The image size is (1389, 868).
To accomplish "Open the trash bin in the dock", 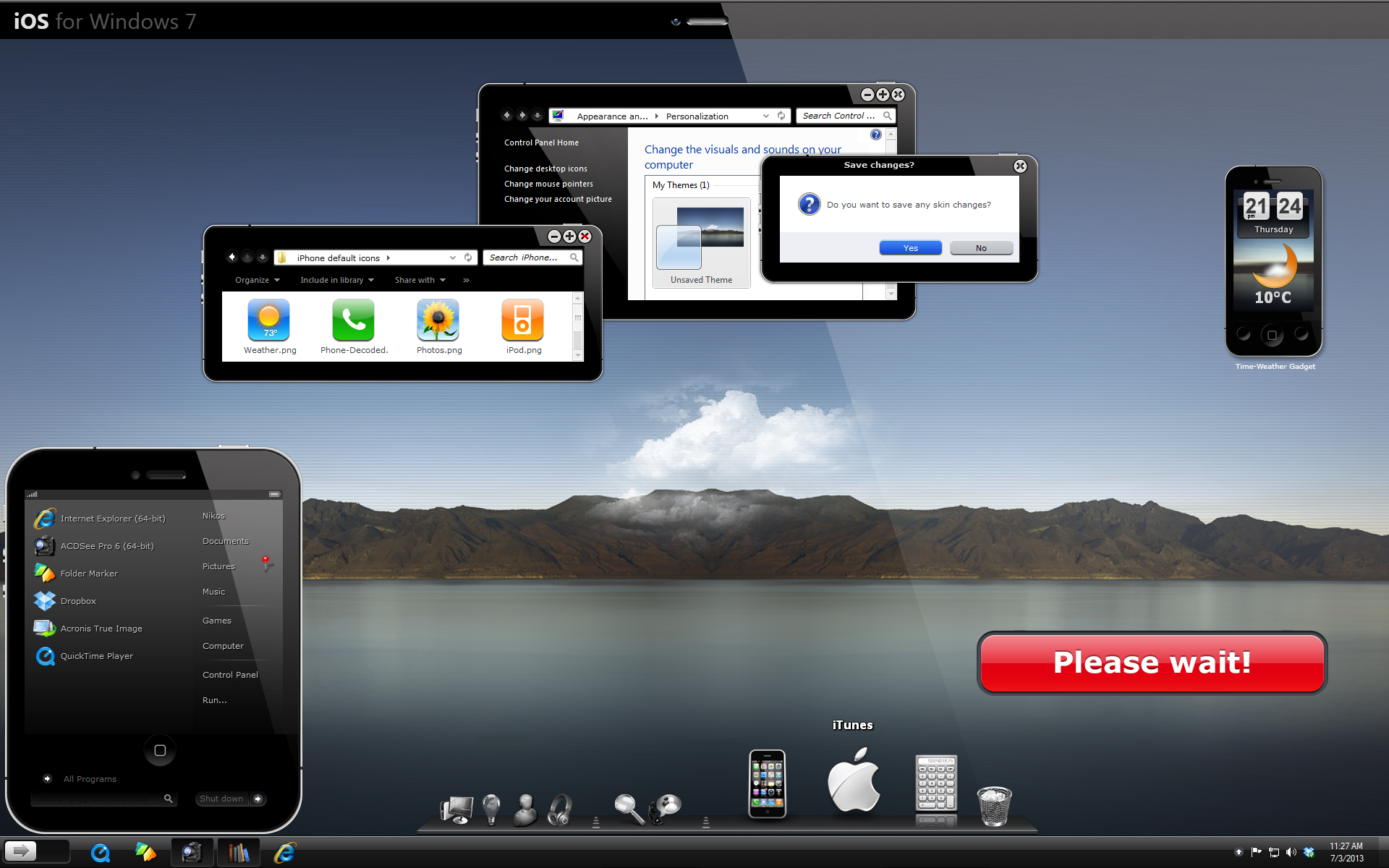I will (x=995, y=806).
